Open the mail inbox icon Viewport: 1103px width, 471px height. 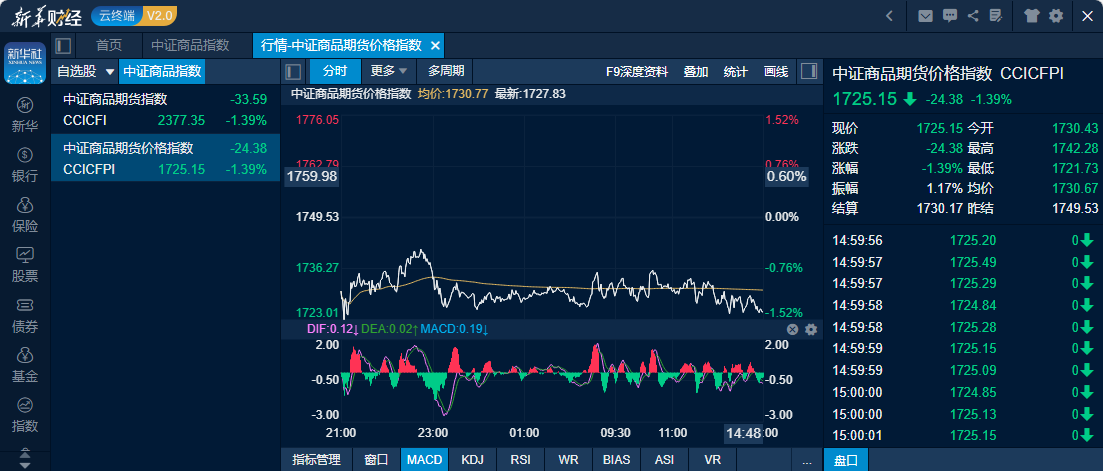tap(925, 16)
